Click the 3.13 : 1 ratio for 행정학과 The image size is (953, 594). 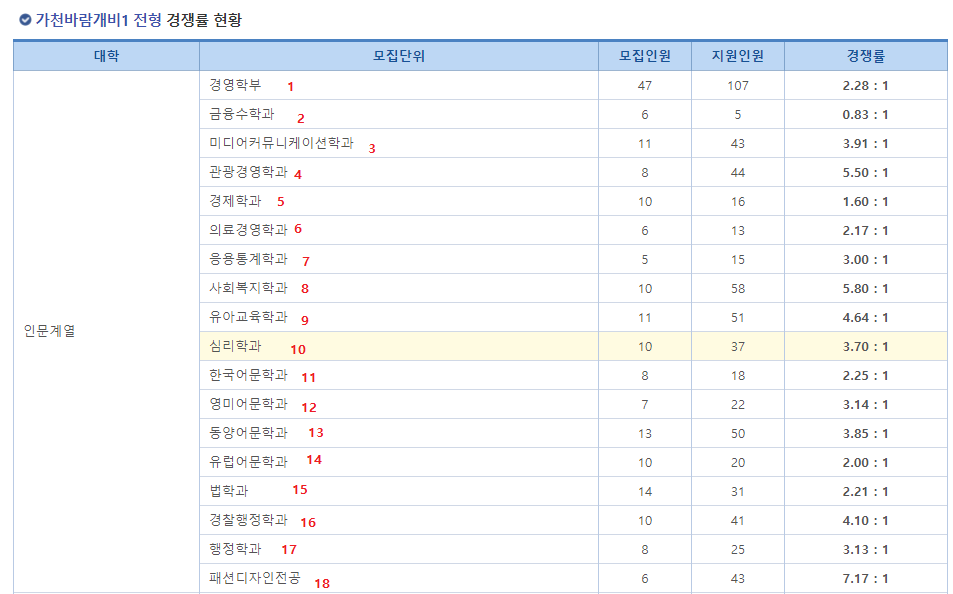[865, 550]
